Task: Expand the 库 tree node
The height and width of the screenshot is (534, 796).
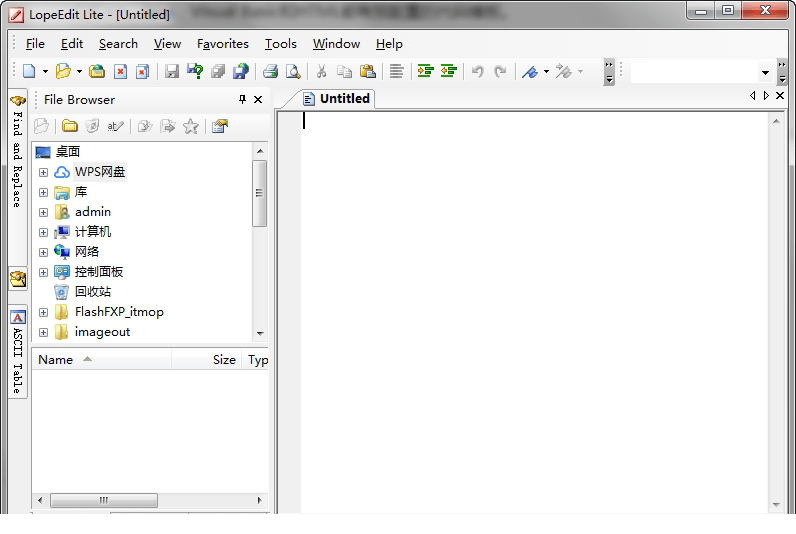Action: (43, 192)
